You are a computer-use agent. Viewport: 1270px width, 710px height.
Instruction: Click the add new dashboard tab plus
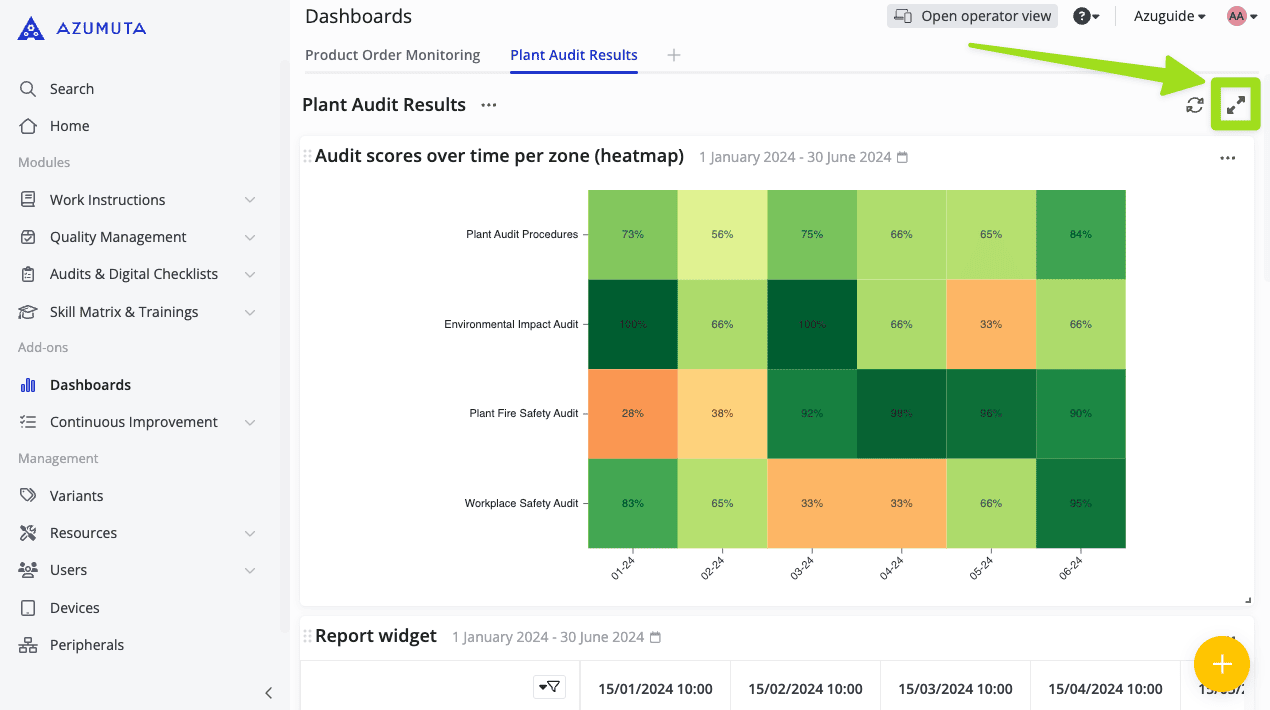pos(674,55)
